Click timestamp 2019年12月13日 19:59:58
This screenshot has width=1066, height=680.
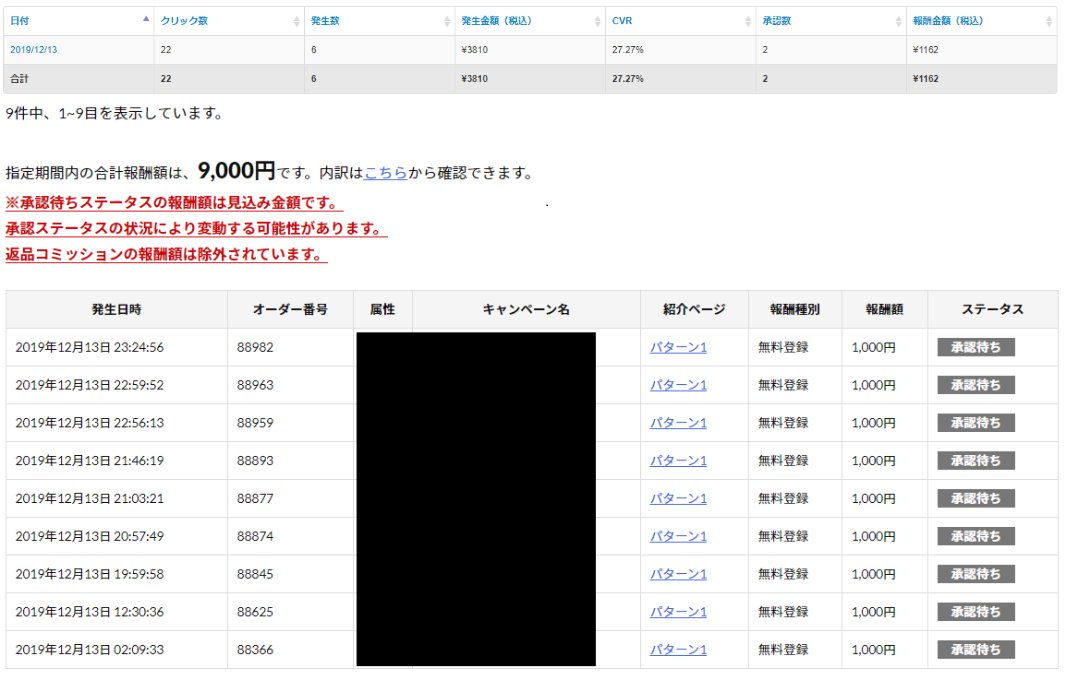tap(90, 574)
